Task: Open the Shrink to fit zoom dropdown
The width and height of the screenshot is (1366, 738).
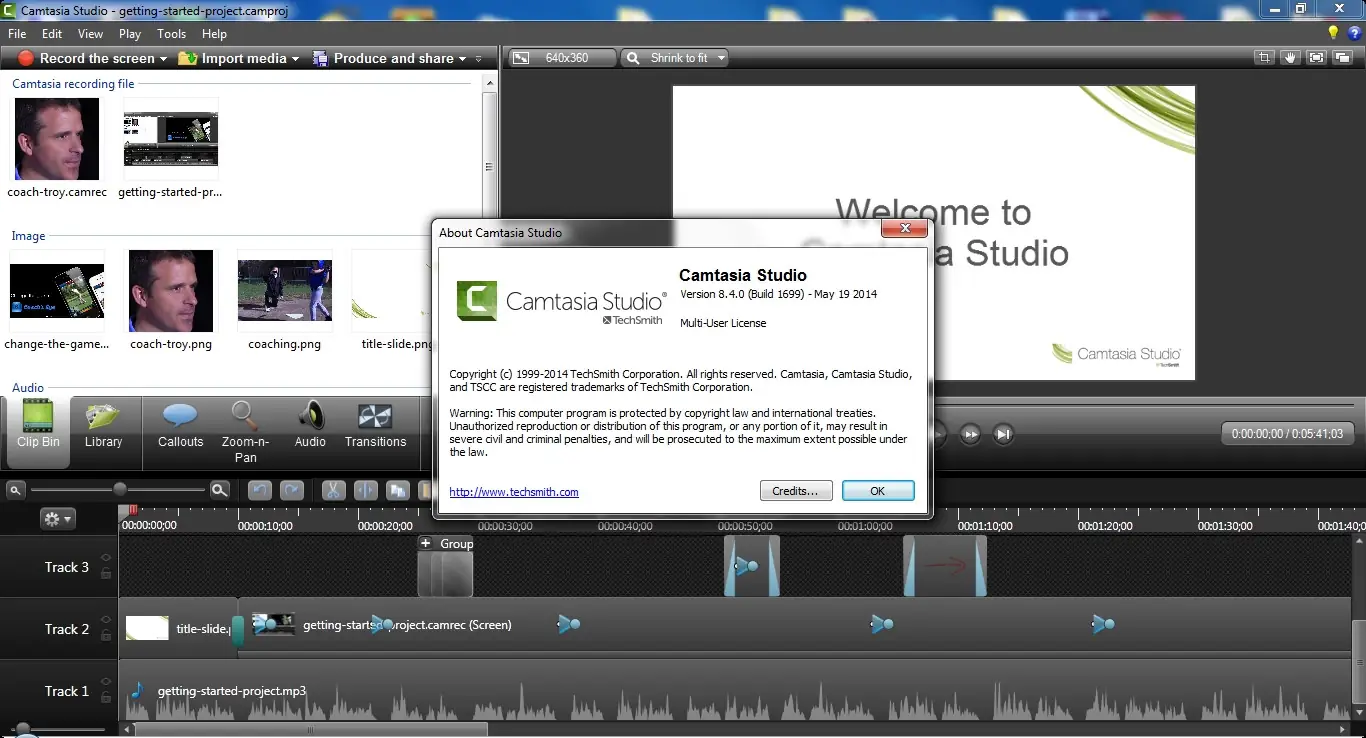Action: tap(674, 58)
